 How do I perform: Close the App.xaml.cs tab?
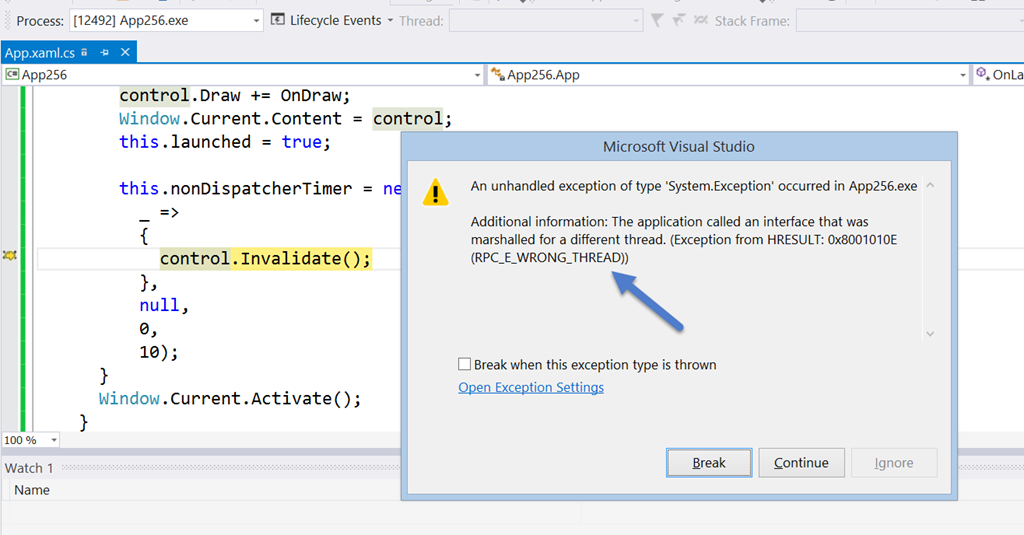click(x=125, y=52)
